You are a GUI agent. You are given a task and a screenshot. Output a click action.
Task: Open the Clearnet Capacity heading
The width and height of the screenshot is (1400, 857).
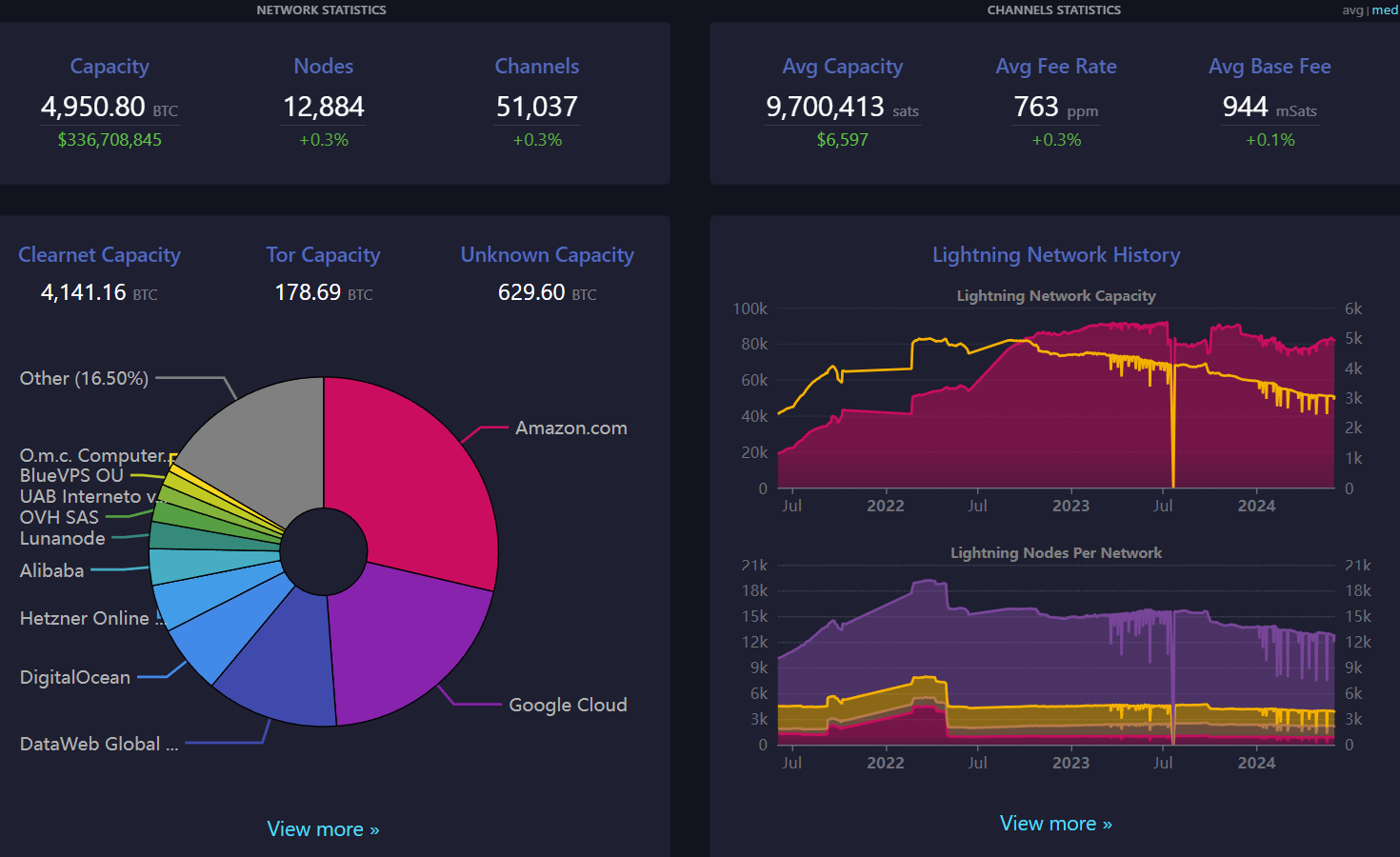(x=99, y=254)
